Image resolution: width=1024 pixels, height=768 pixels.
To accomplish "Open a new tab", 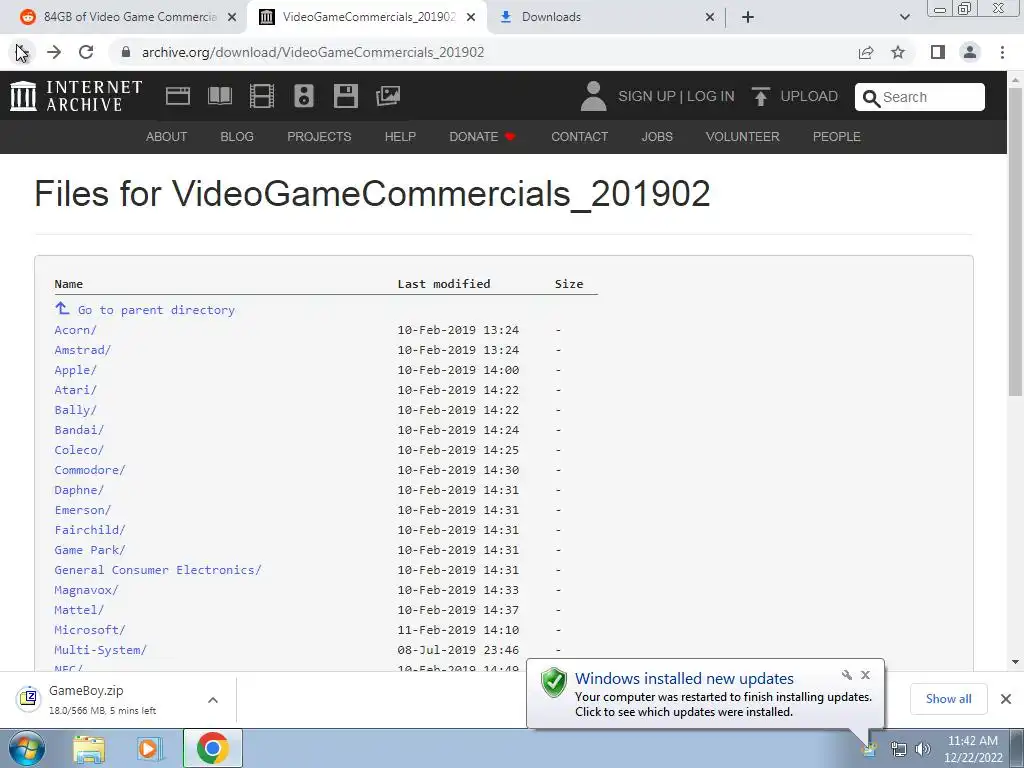I will point(748,17).
